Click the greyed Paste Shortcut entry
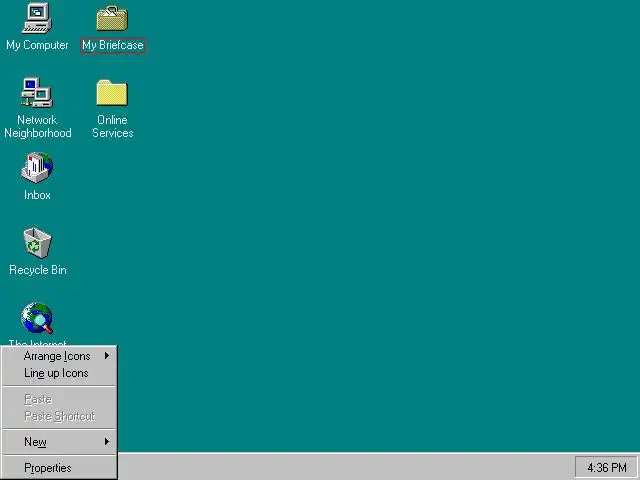This screenshot has width=640, height=480. [x=60, y=416]
